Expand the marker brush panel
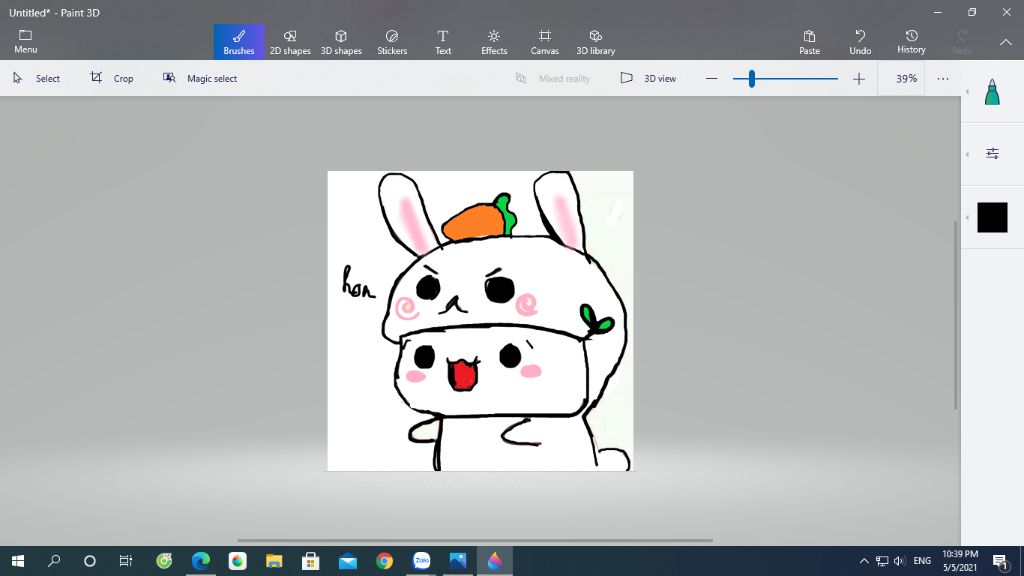Viewport: 1024px width, 576px height. [992, 92]
